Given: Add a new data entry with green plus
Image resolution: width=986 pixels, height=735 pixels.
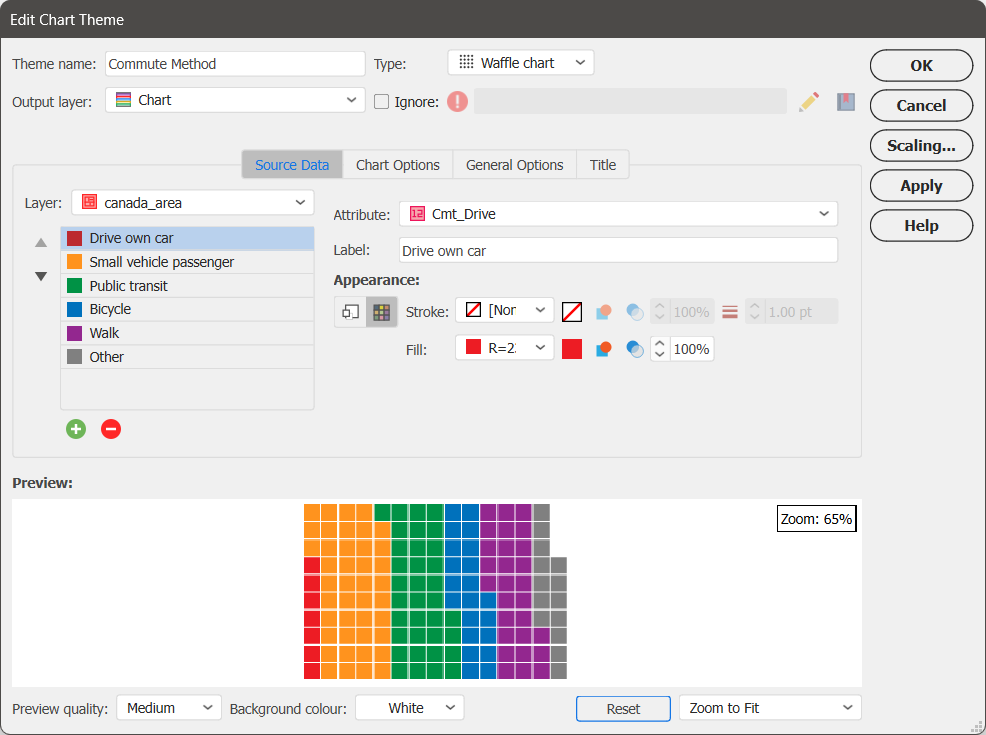Looking at the screenshot, I should [76, 429].
